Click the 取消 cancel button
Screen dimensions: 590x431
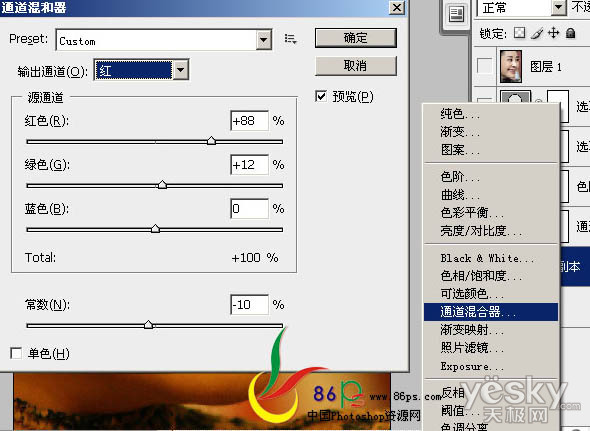tap(356, 66)
